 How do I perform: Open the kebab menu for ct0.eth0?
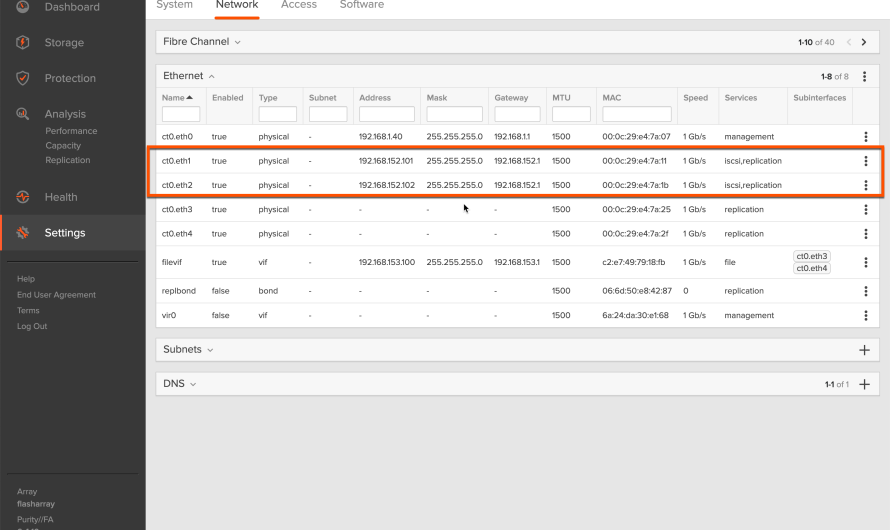point(866,137)
